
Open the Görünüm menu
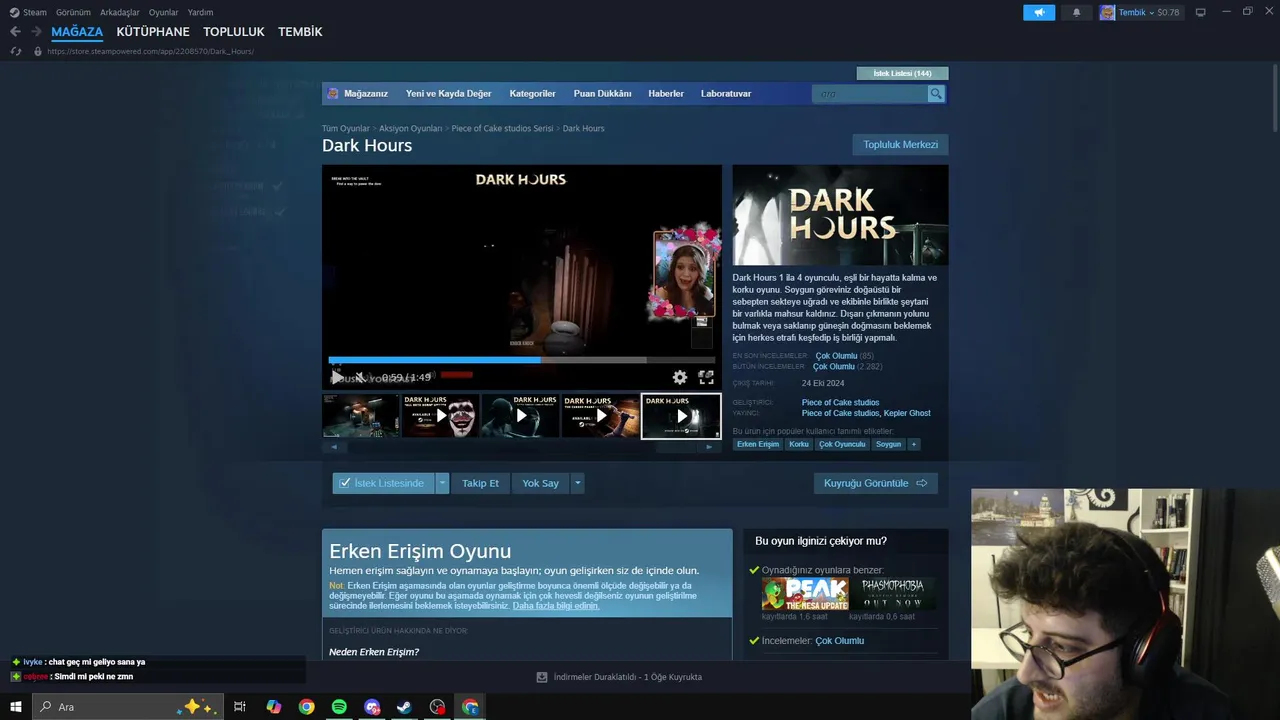[73, 12]
